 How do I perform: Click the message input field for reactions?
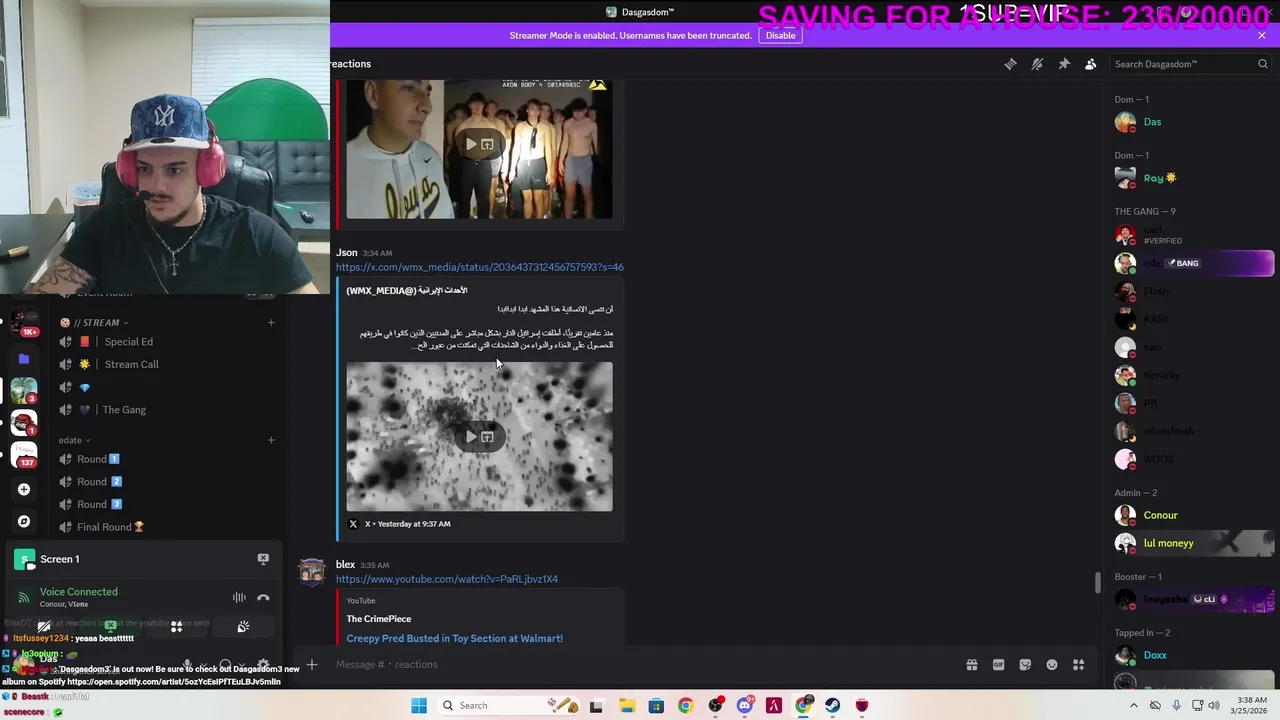tap(640, 664)
